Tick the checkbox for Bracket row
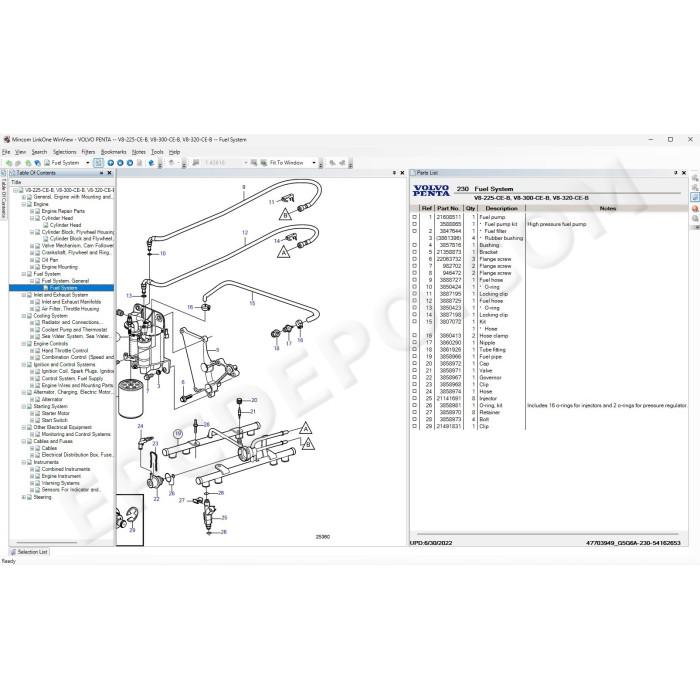Image resolution: width=700 pixels, height=700 pixels. [414, 252]
